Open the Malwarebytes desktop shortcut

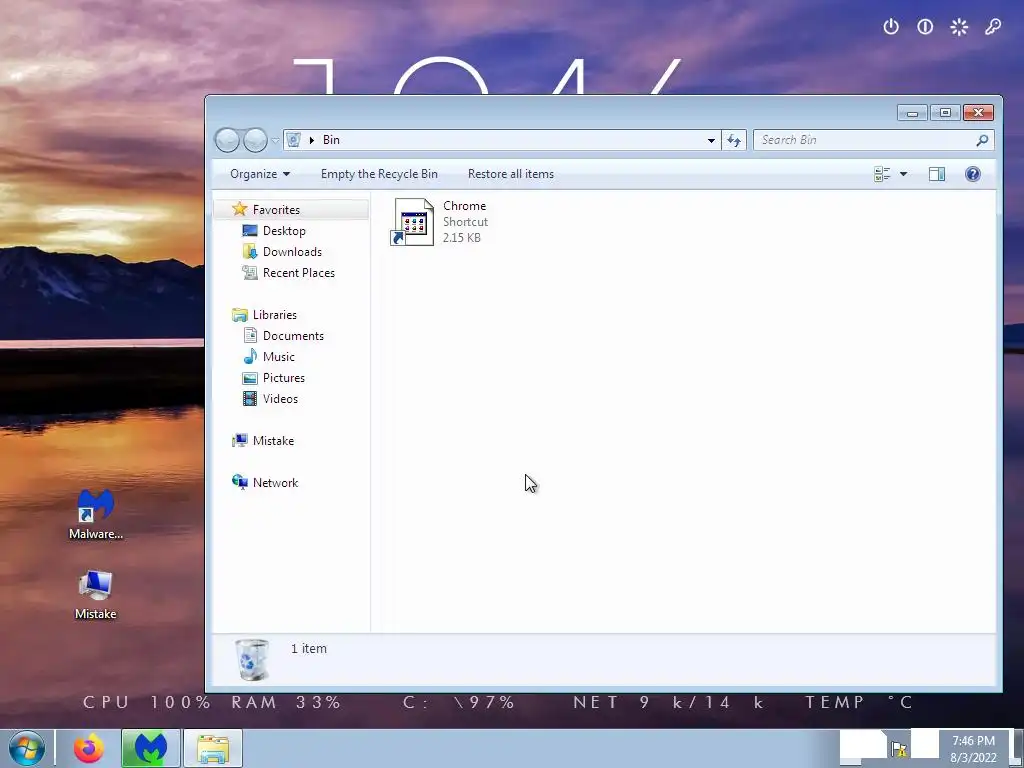96,514
